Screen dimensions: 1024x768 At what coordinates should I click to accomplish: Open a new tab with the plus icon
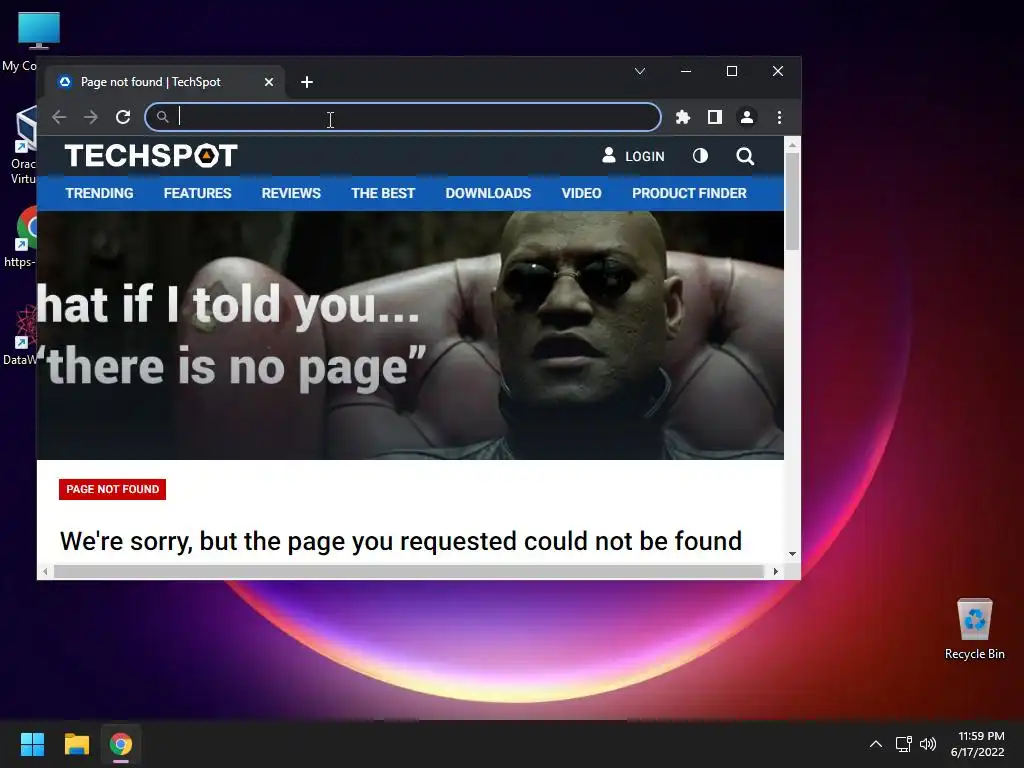(x=307, y=82)
